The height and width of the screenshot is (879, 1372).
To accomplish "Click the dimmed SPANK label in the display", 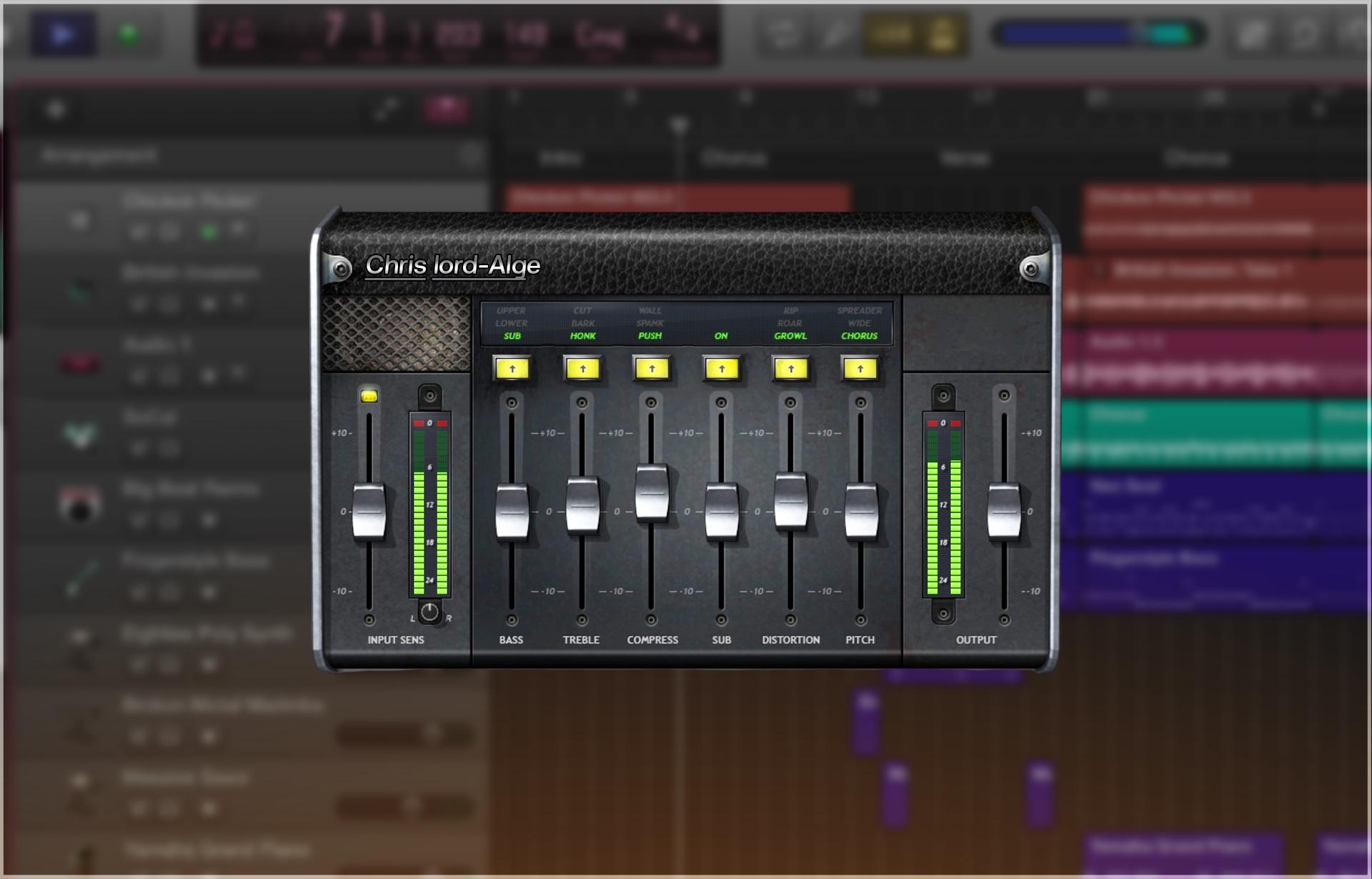I will point(650,323).
